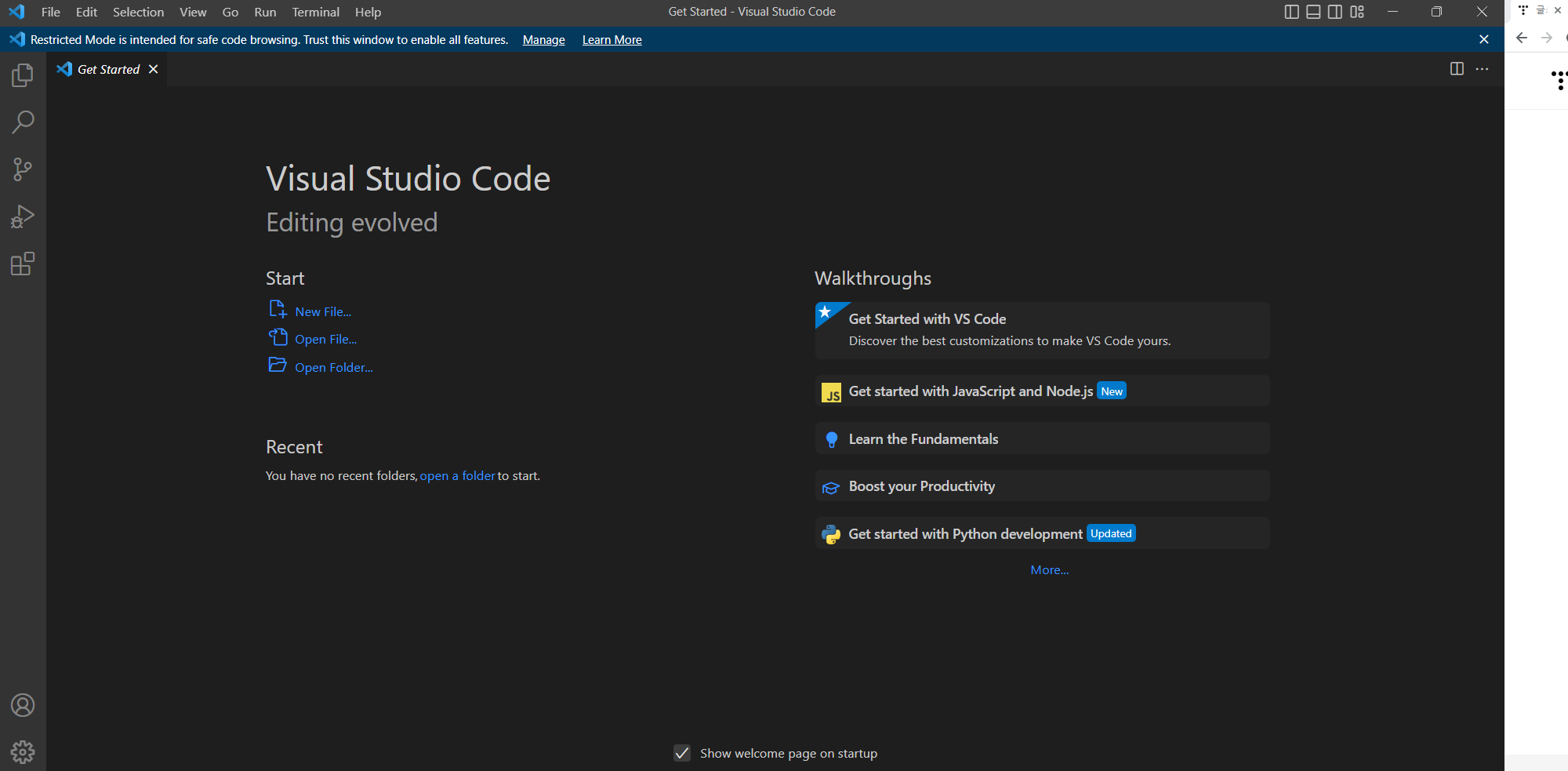This screenshot has height=771, width=1568.
Task: Click the New File icon
Action: coord(278,309)
